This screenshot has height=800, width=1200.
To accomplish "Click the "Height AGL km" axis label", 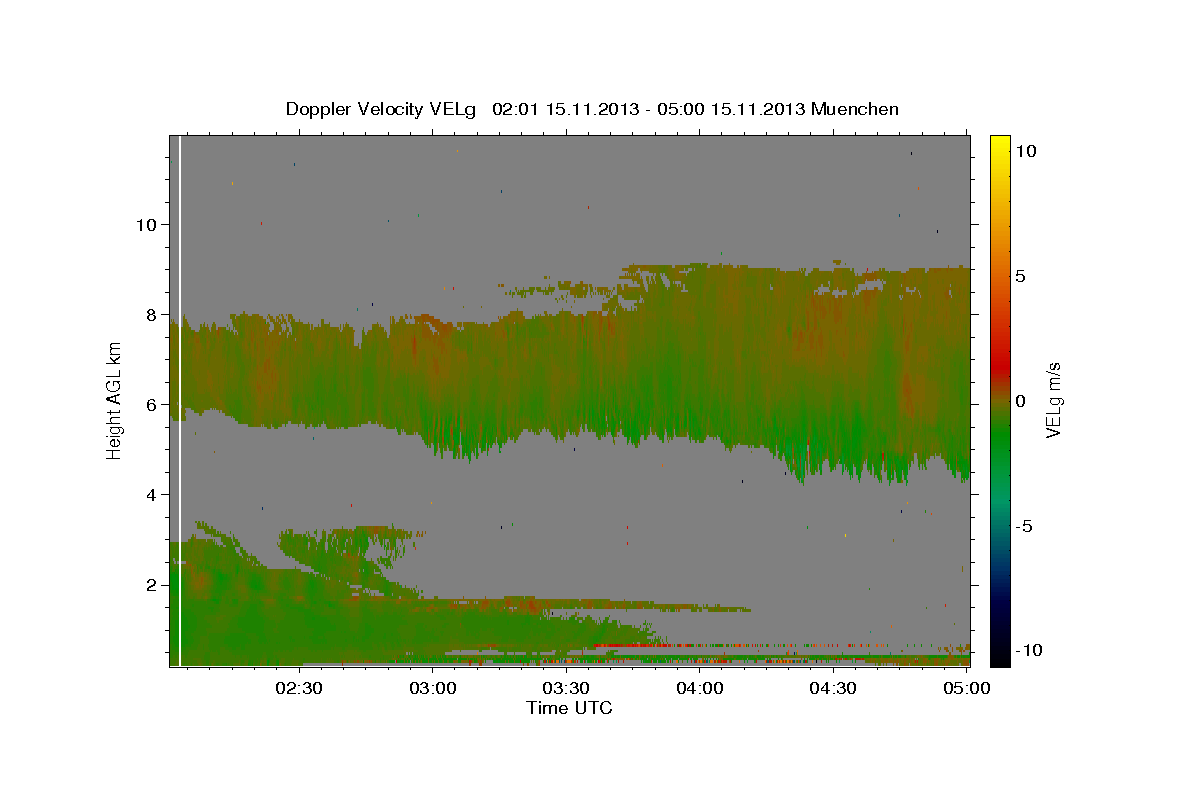I will (x=114, y=400).
